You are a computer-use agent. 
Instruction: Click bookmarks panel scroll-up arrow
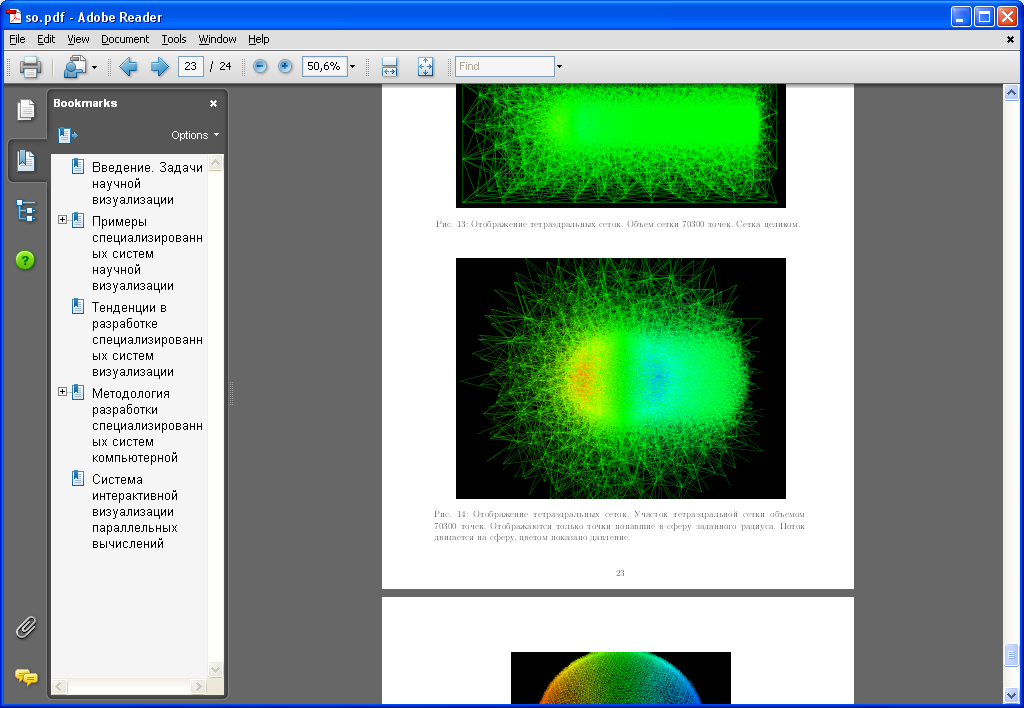pyautogui.click(x=216, y=163)
